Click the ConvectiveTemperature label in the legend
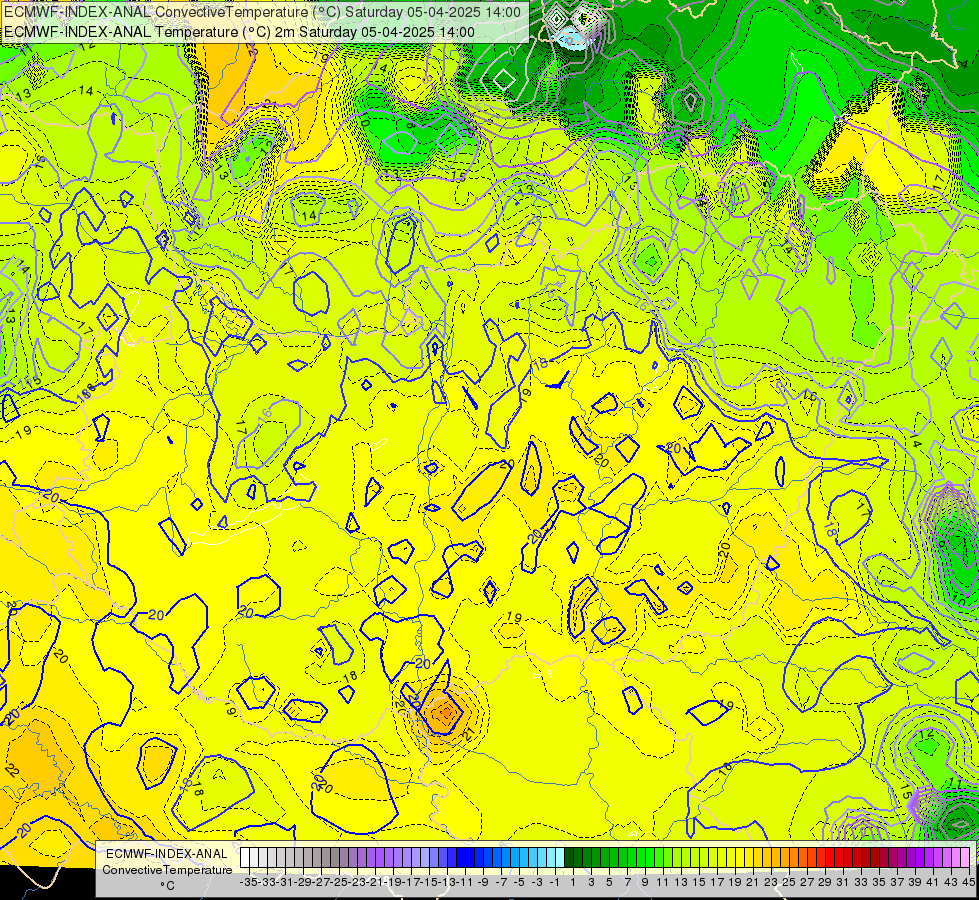The image size is (979, 900). (167, 870)
